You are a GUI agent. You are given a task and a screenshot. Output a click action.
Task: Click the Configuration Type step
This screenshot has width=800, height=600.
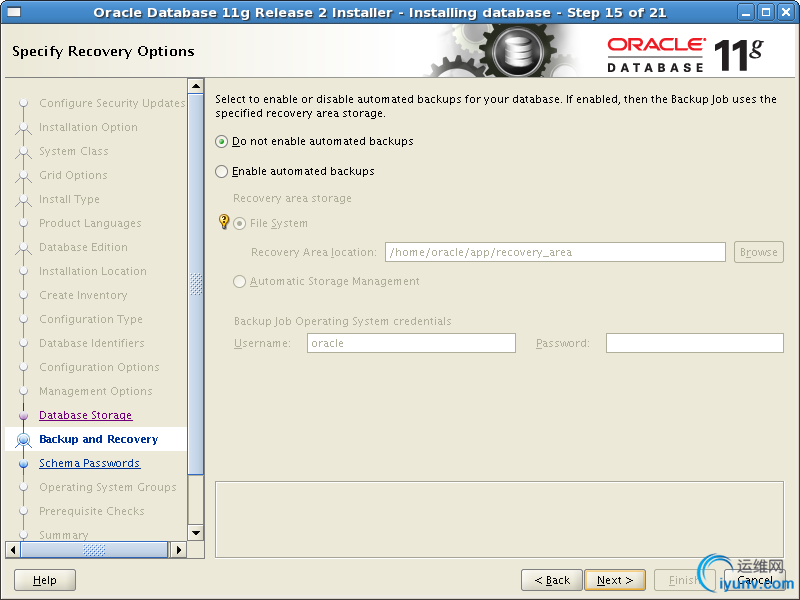coord(91,319)
